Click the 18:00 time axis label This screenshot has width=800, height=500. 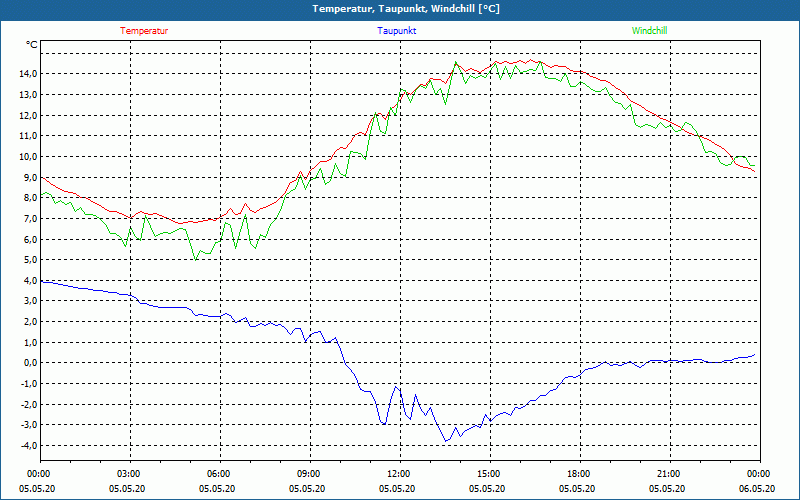(580, 474)
